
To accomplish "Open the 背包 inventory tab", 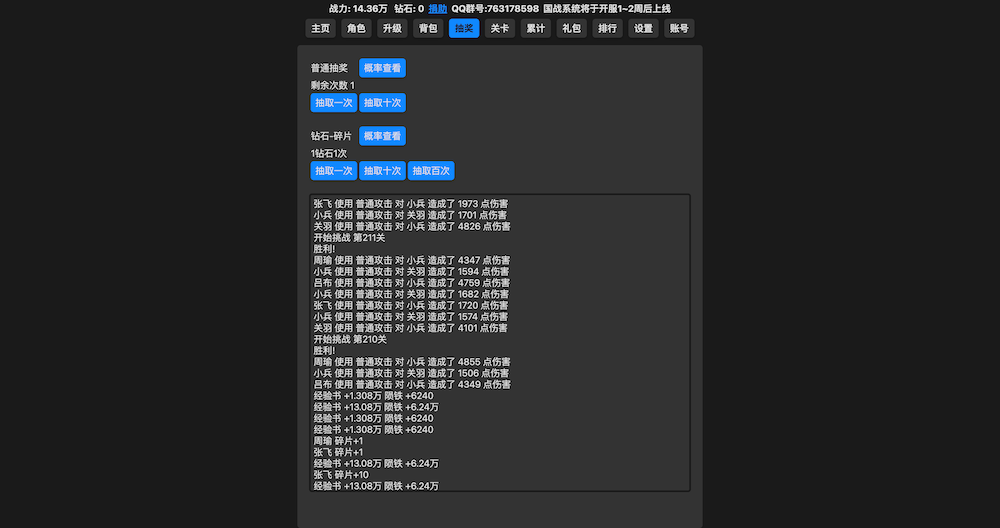I will pos(428,28).
